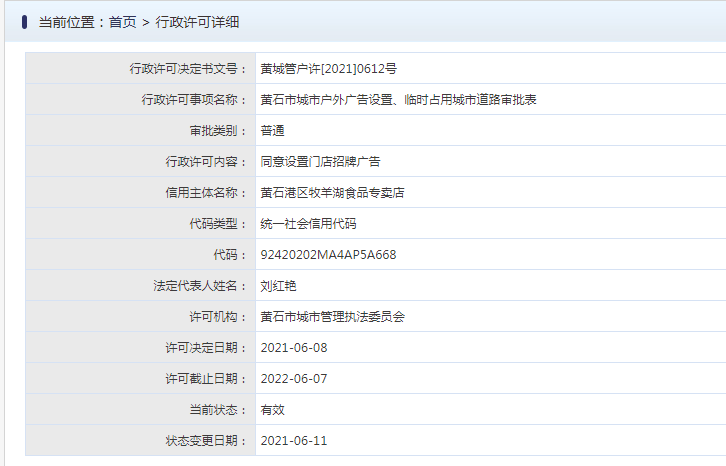The image size is (726, 466).
Task: Open the 首页 breadcrumb link
Action: (x=122, y=22)
